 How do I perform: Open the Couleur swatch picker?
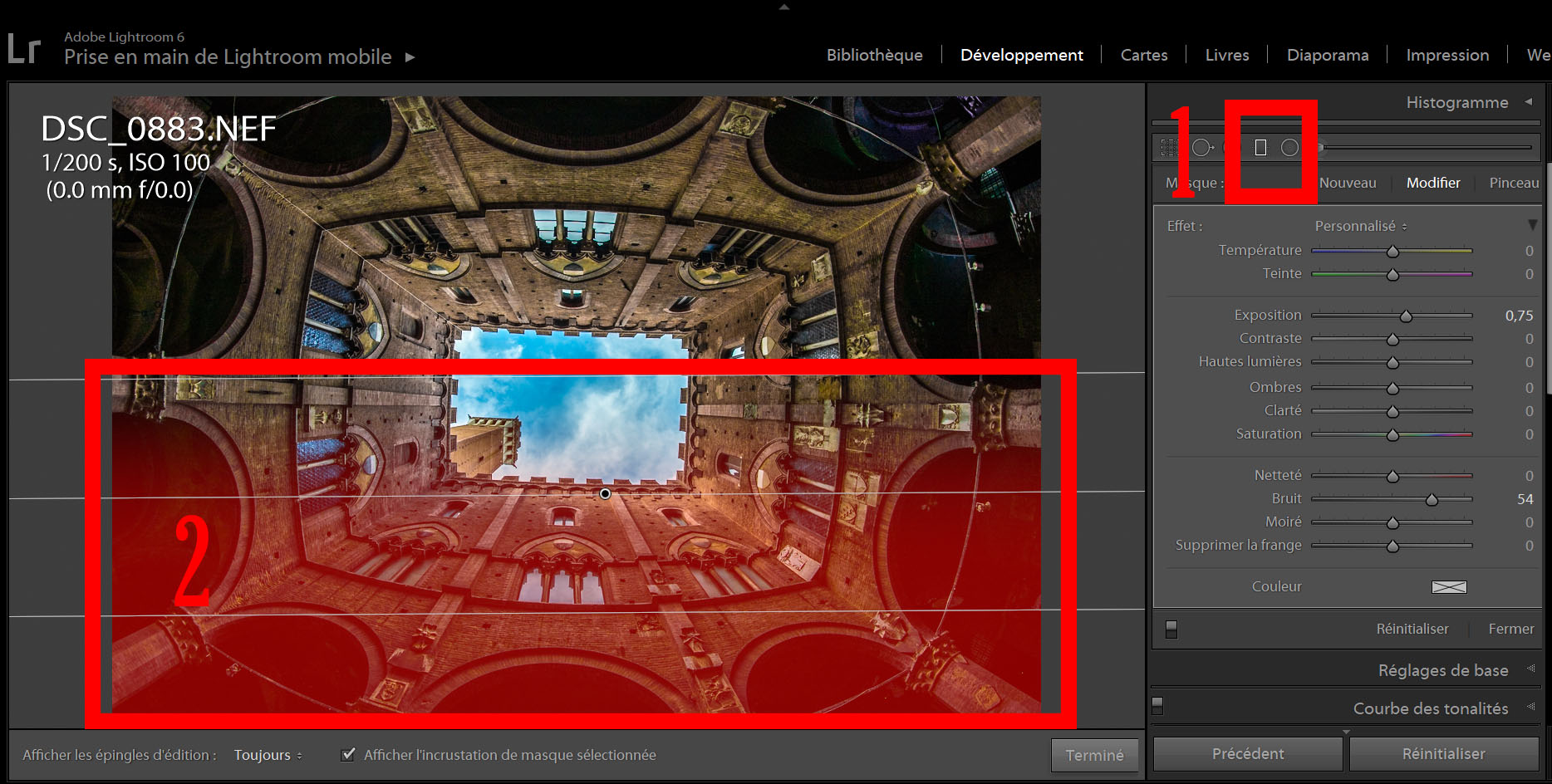[1449, 587]
